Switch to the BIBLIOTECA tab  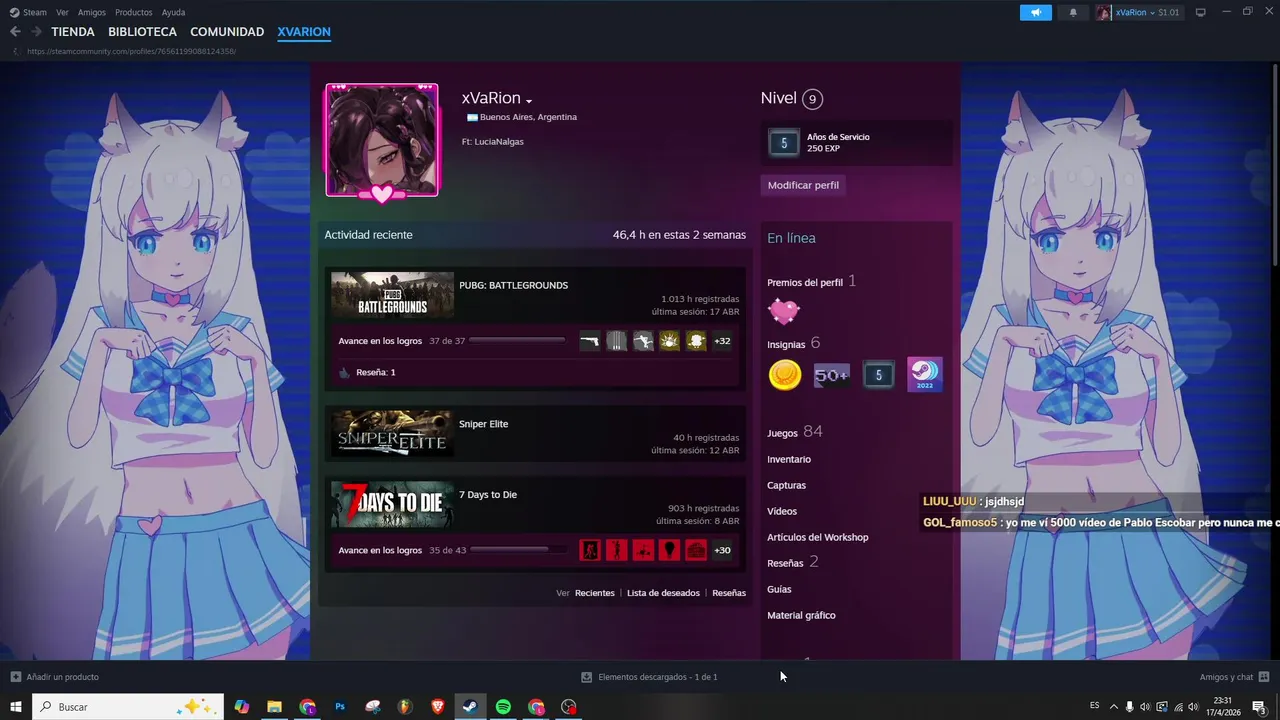(143, 32)
